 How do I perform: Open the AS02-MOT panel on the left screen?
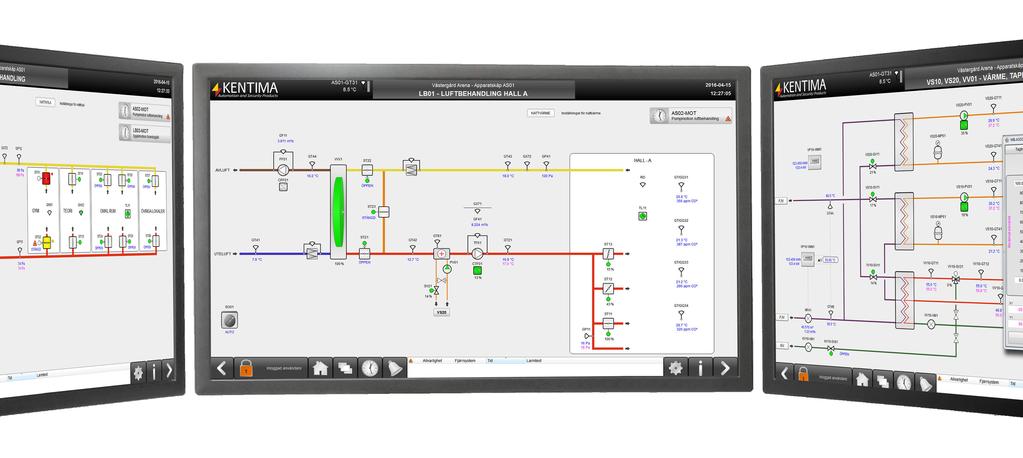point(145,112)
